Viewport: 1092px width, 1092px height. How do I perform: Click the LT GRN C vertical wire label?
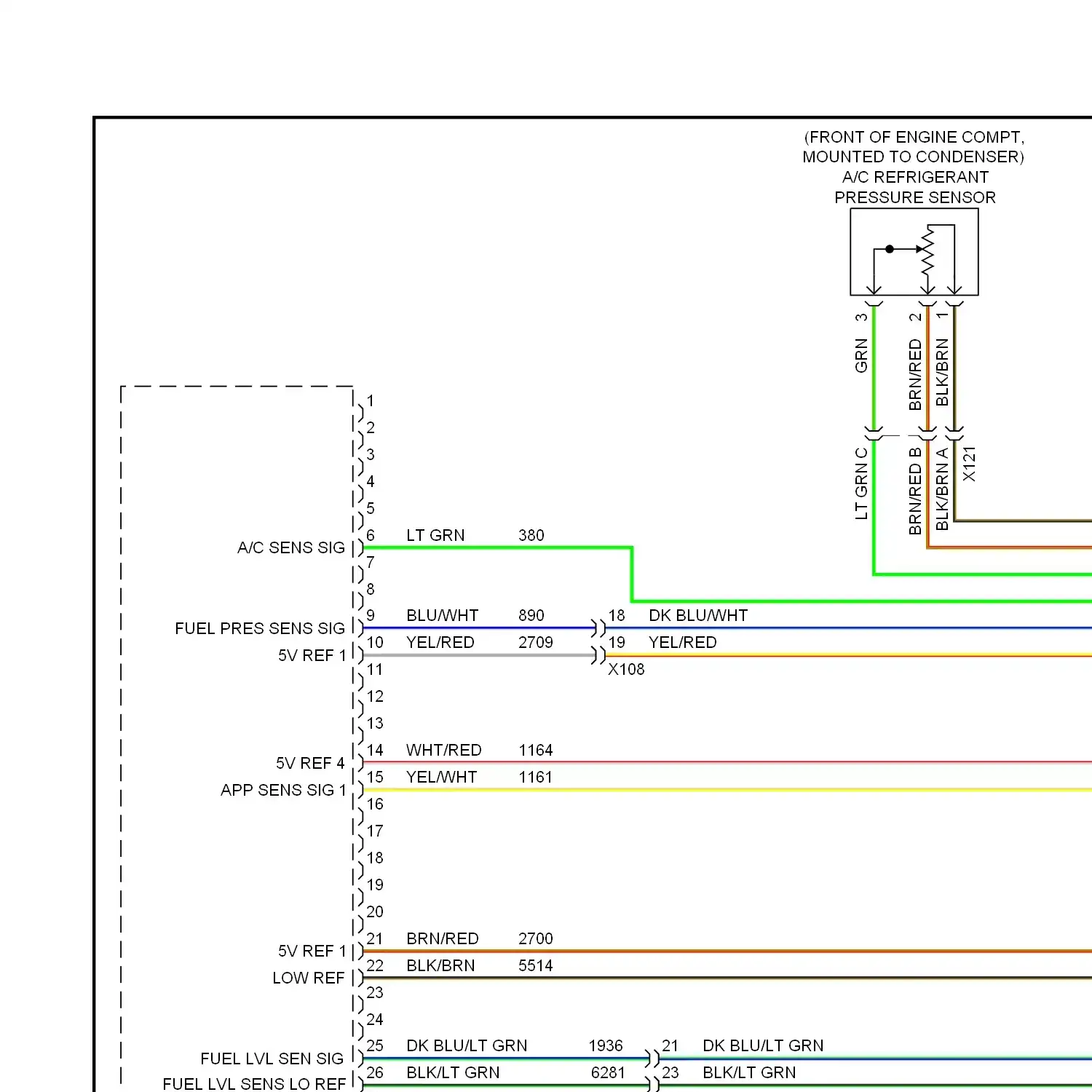click(861, 483)
